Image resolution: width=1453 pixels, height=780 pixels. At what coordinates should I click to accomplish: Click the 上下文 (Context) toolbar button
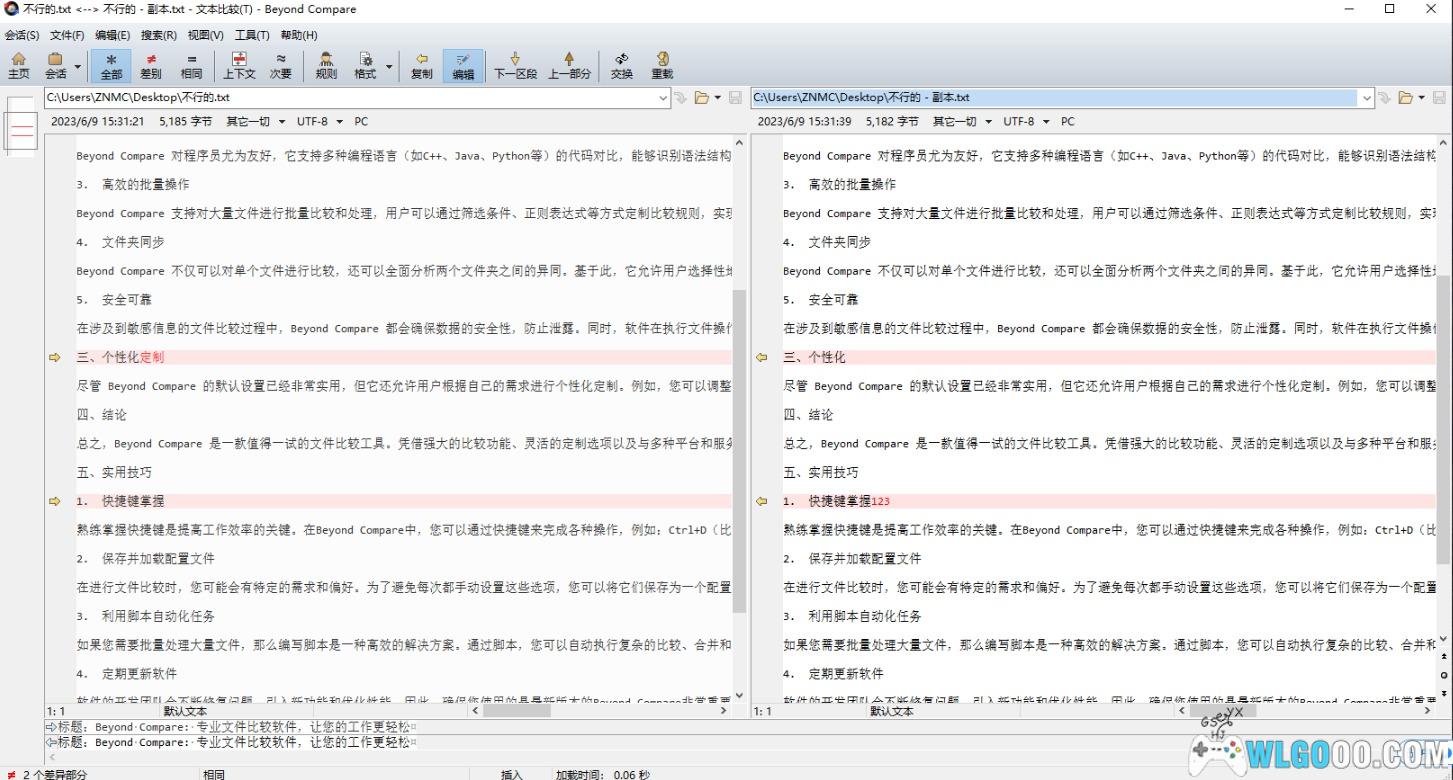tap(239, 65)
